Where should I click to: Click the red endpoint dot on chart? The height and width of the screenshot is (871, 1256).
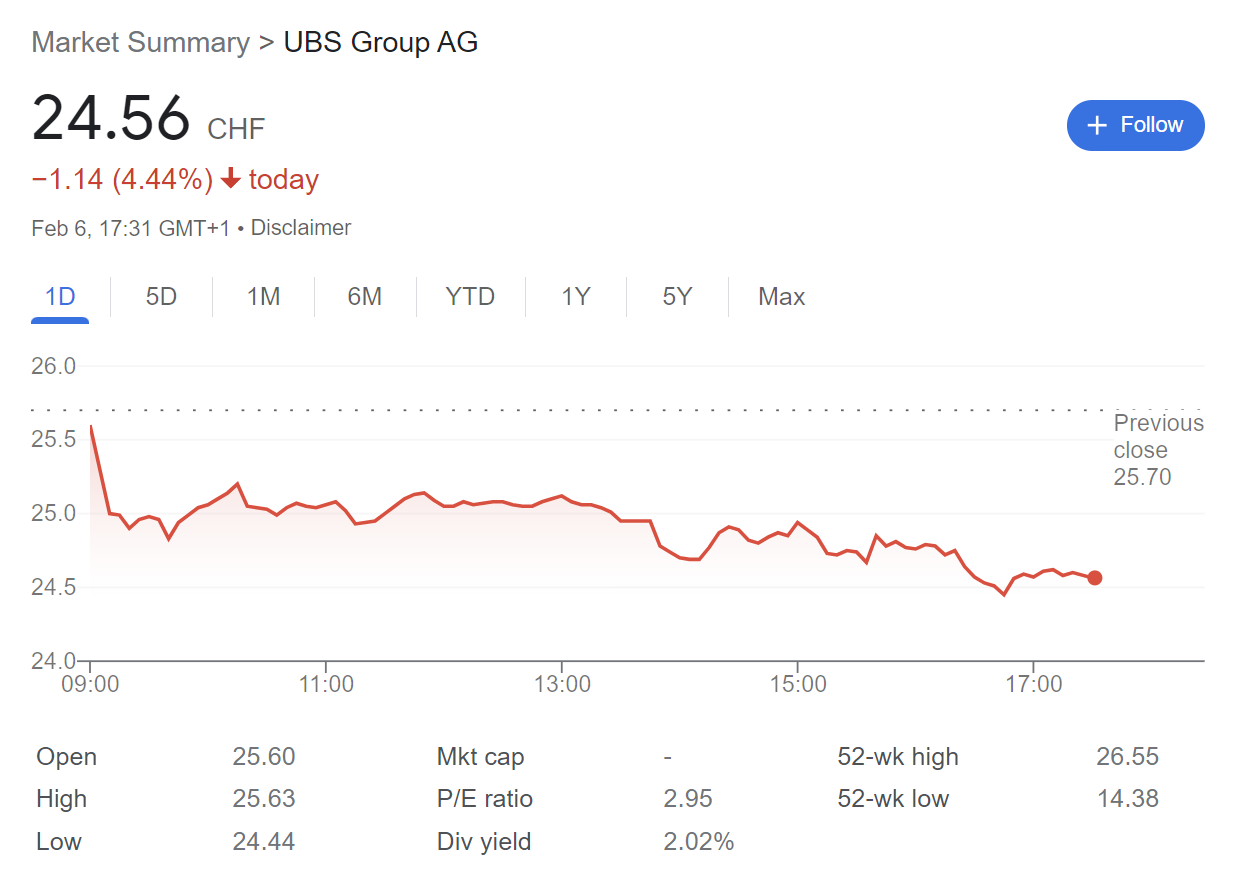tap(1095, 578)
